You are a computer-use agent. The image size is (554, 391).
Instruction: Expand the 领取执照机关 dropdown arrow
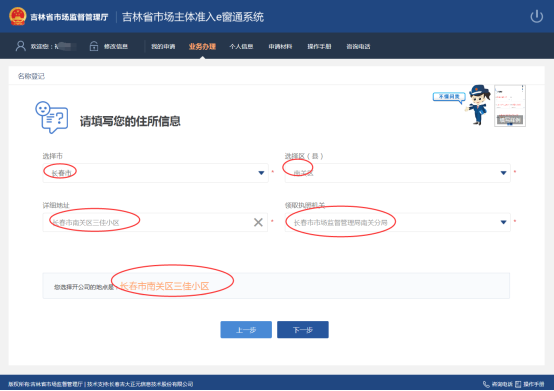point(503,222)
